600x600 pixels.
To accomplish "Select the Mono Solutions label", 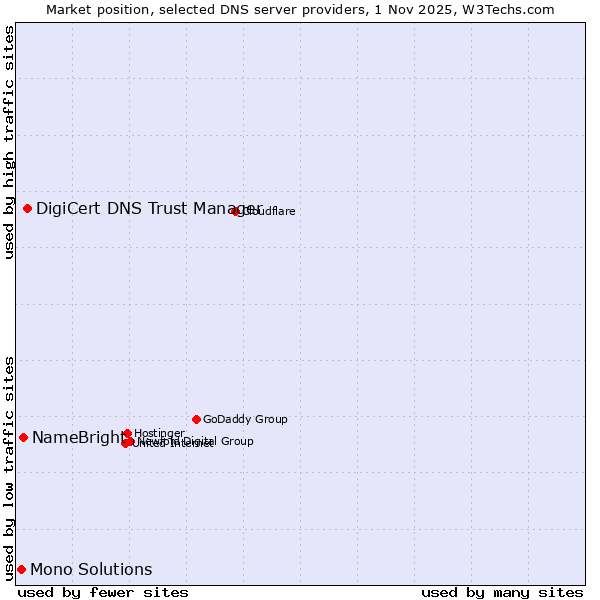I will click(91, 570).
